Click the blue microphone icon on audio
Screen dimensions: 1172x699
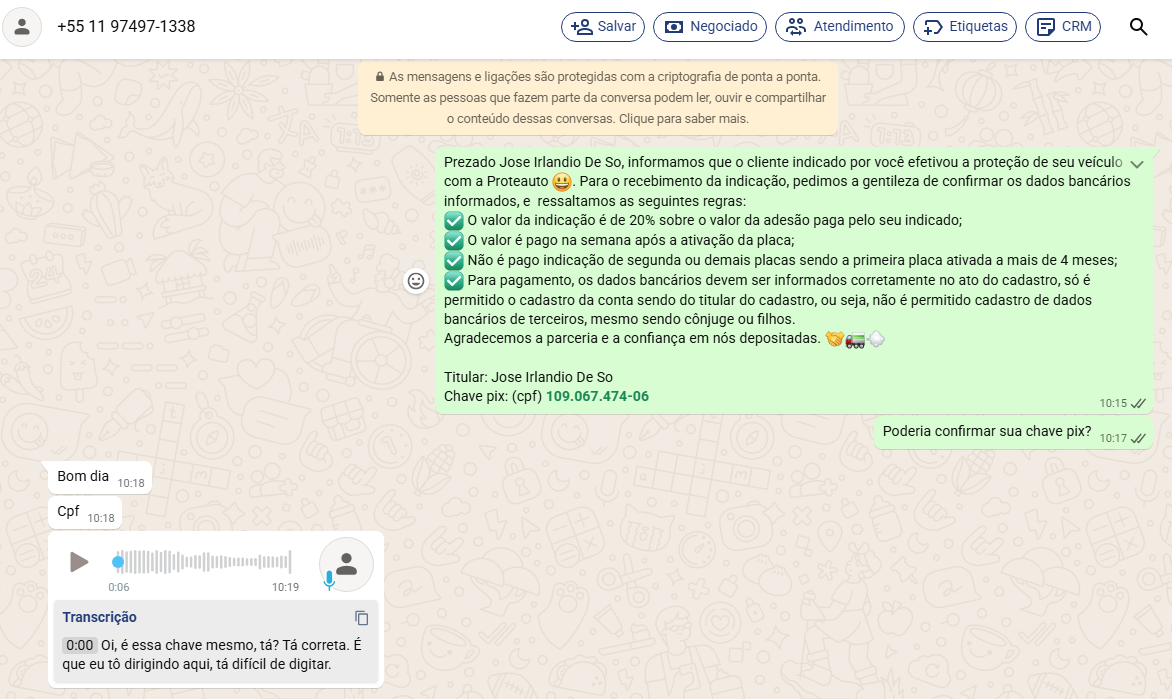[x=328, y=580]
